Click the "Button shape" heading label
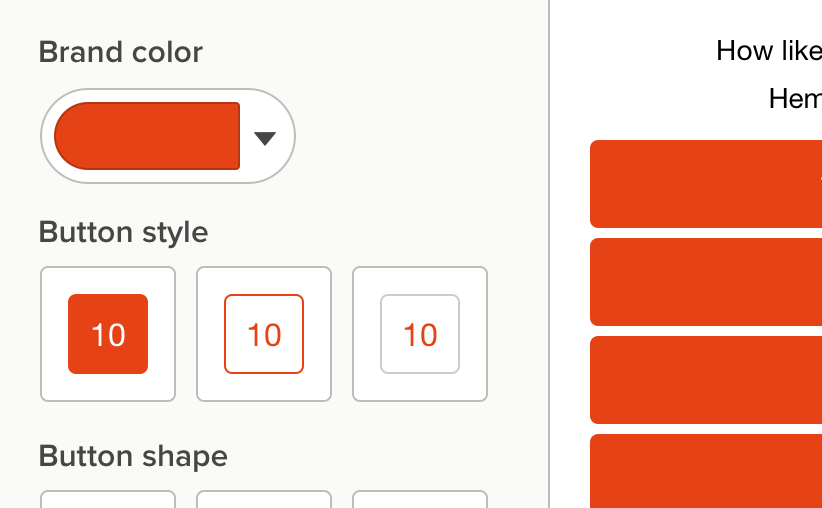Screen dimensions: 822x508 pyautogui.click(x=133, y=456)
